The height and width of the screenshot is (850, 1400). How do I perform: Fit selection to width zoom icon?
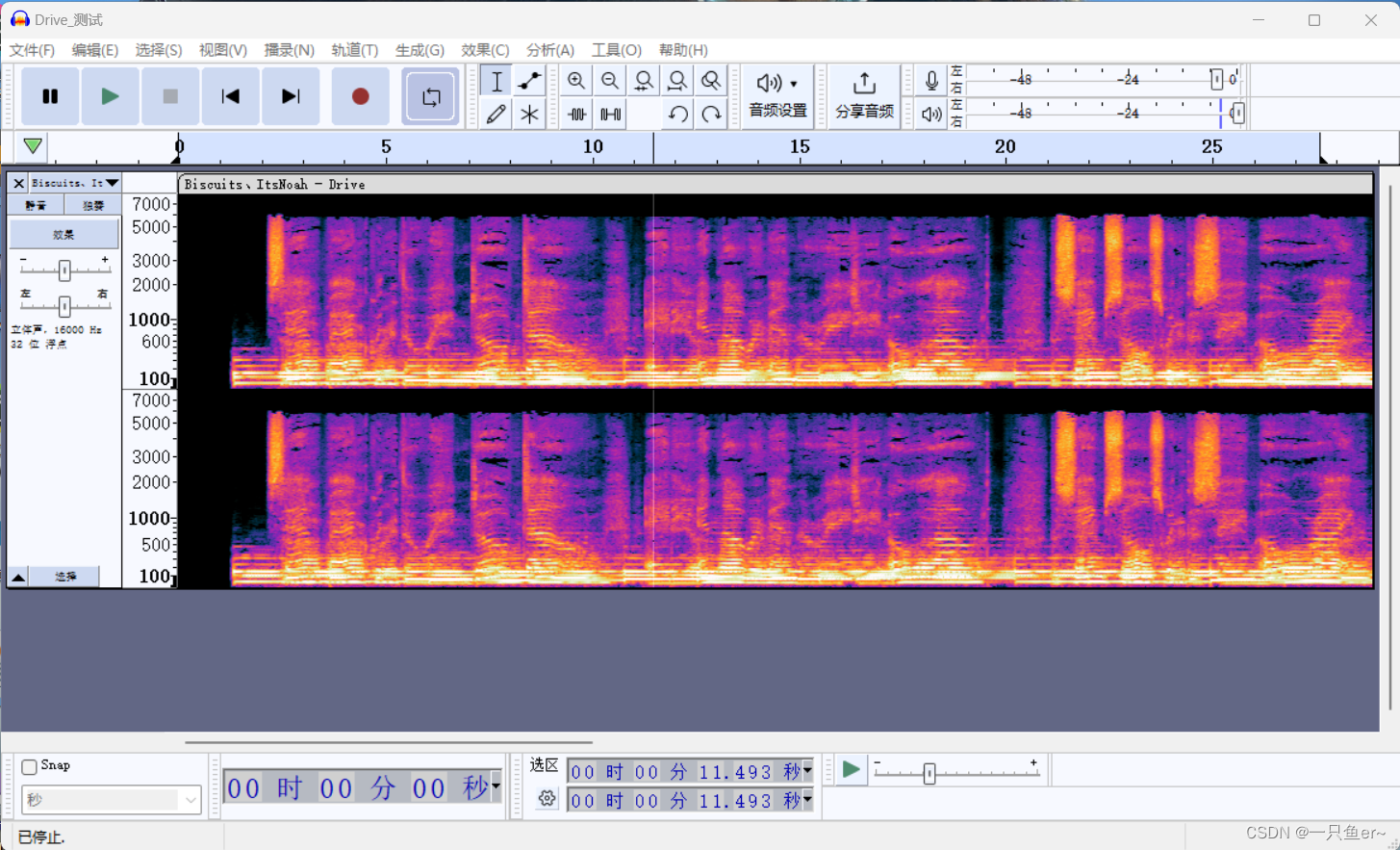coord(644,81)
